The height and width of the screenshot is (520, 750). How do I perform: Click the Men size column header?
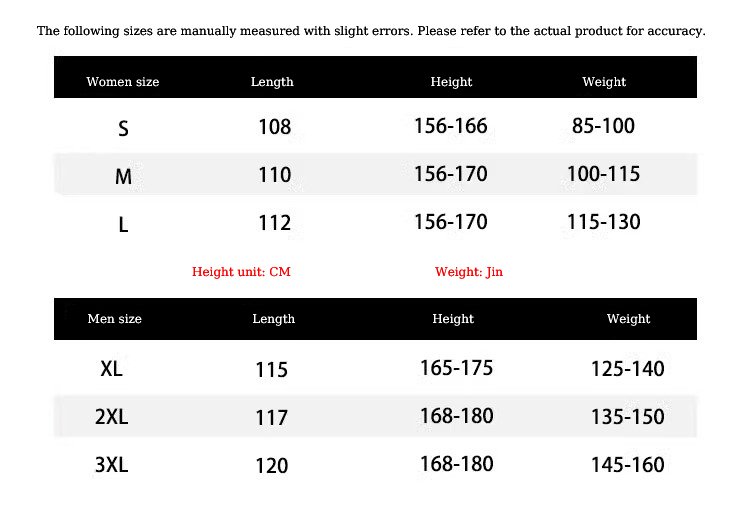114,319
